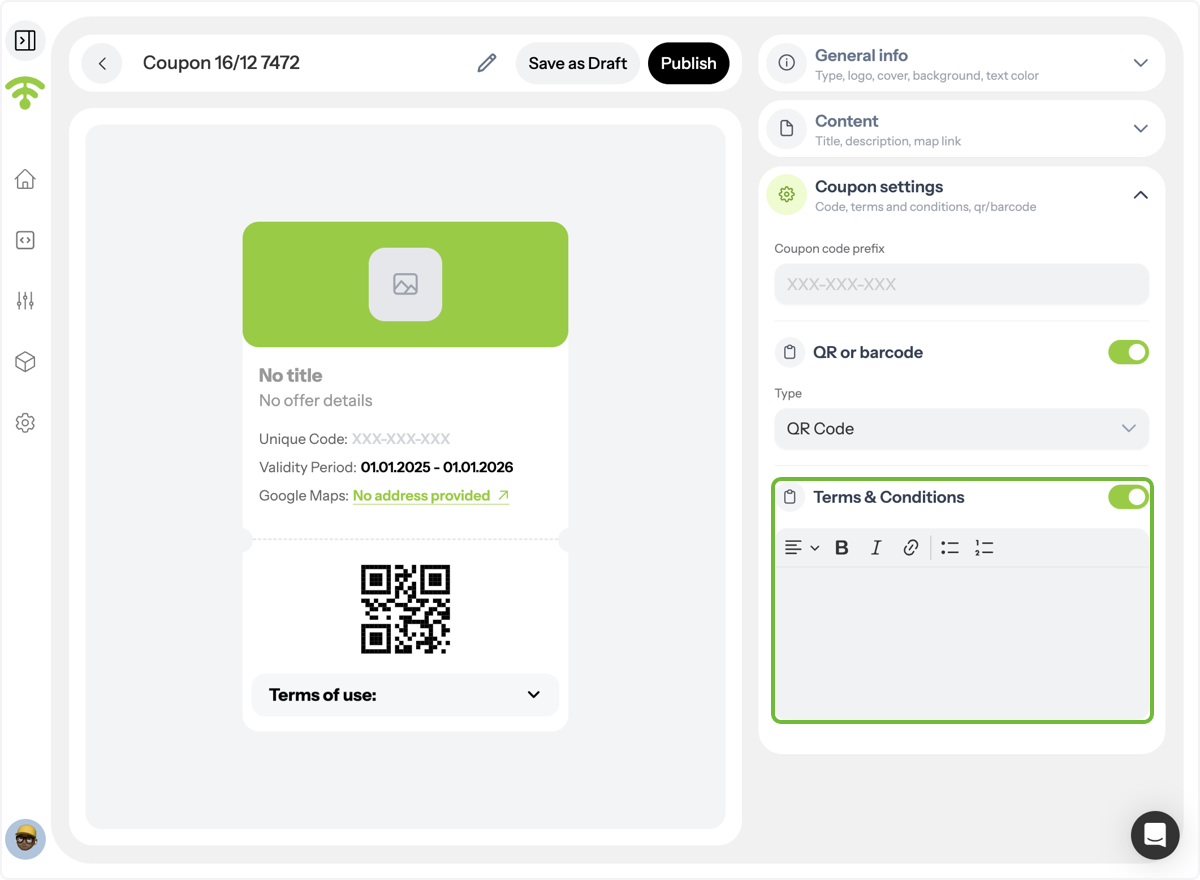The image size is (1200, 880).
Task: Apply italic formatting in editor
Action: coord(876,548)
